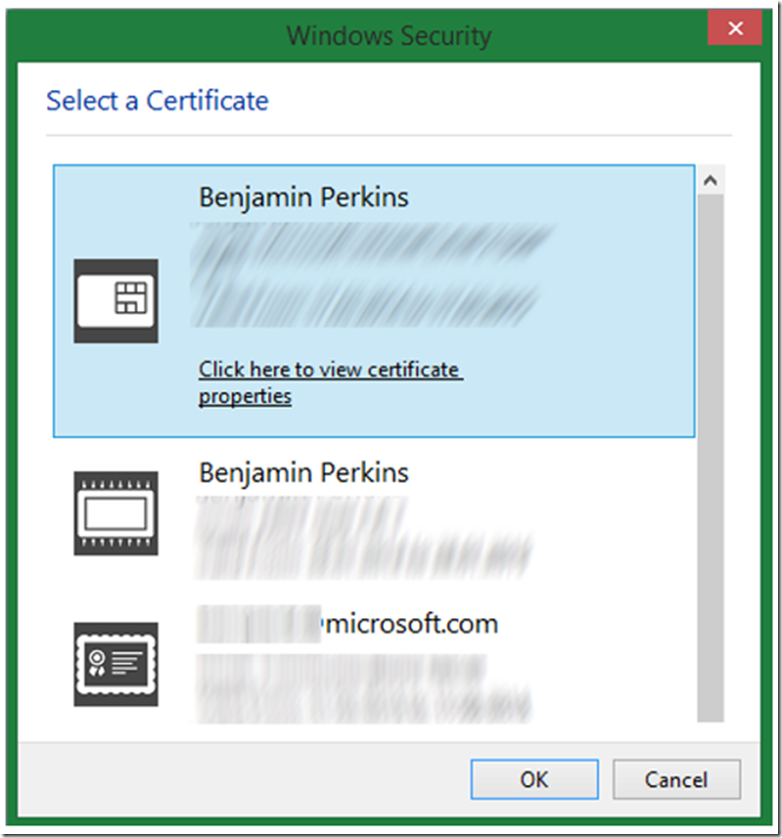Click the smart card certificate icon
The image size is (782, 838).
(115, 301)
